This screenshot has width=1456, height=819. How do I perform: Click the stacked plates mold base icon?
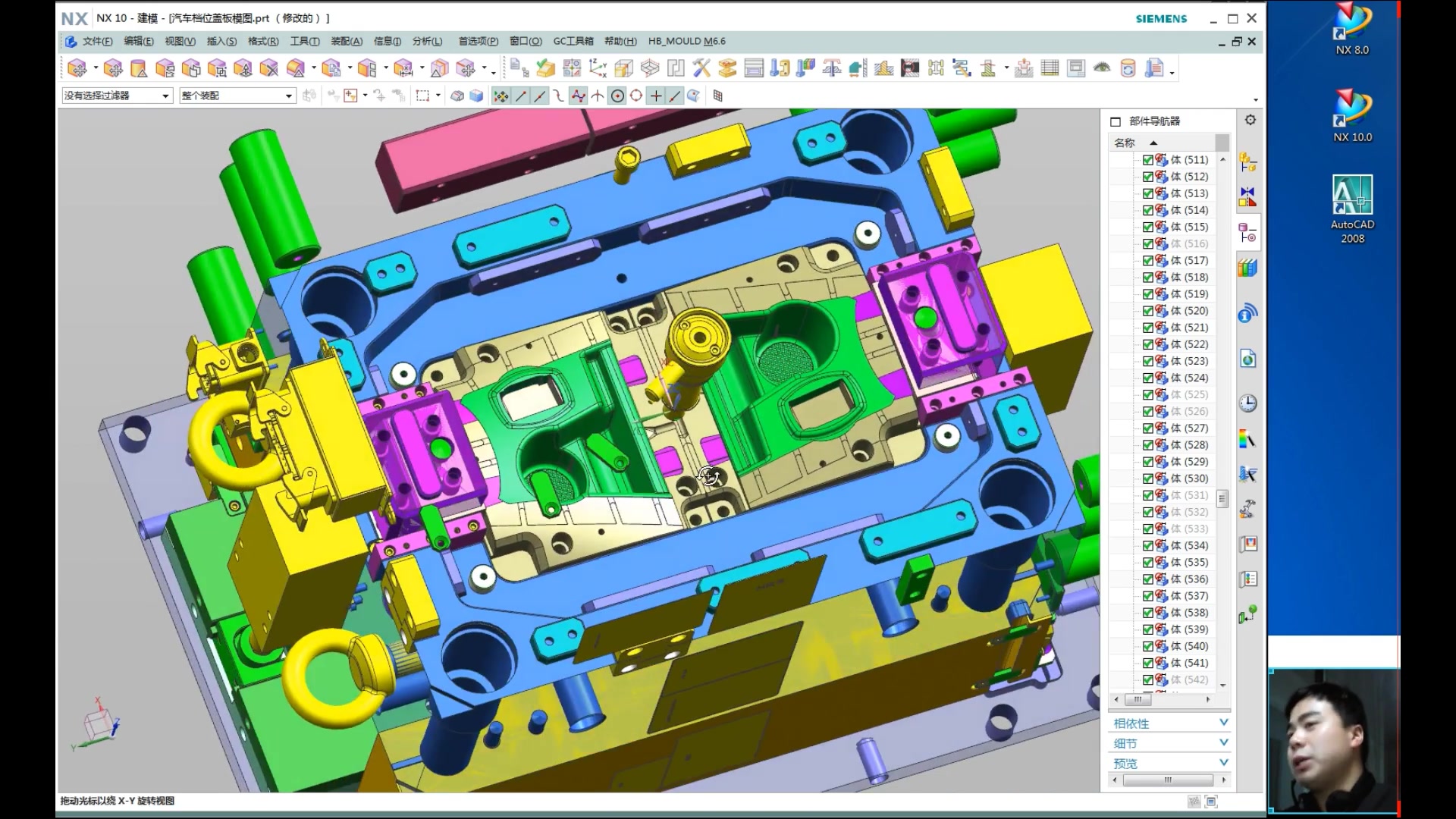[x=727, y=68]
